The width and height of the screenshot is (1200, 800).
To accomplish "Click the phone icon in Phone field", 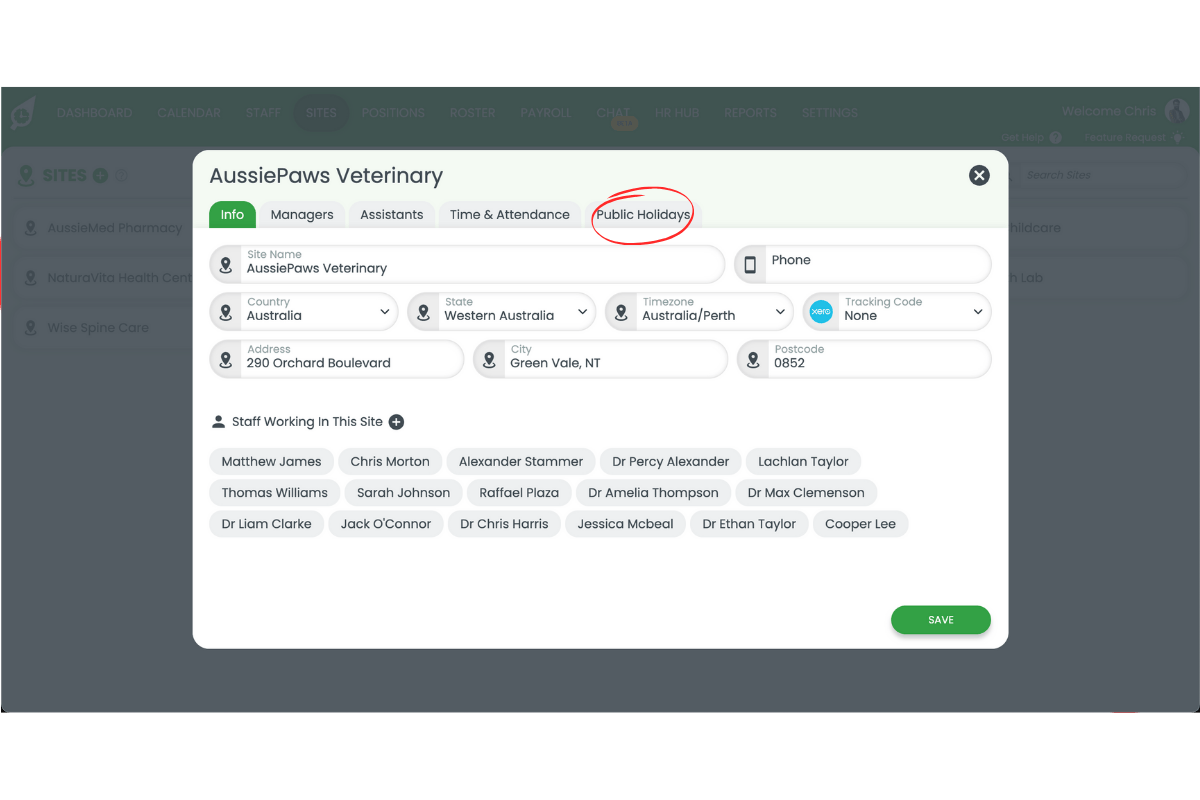I will (750, 265).
